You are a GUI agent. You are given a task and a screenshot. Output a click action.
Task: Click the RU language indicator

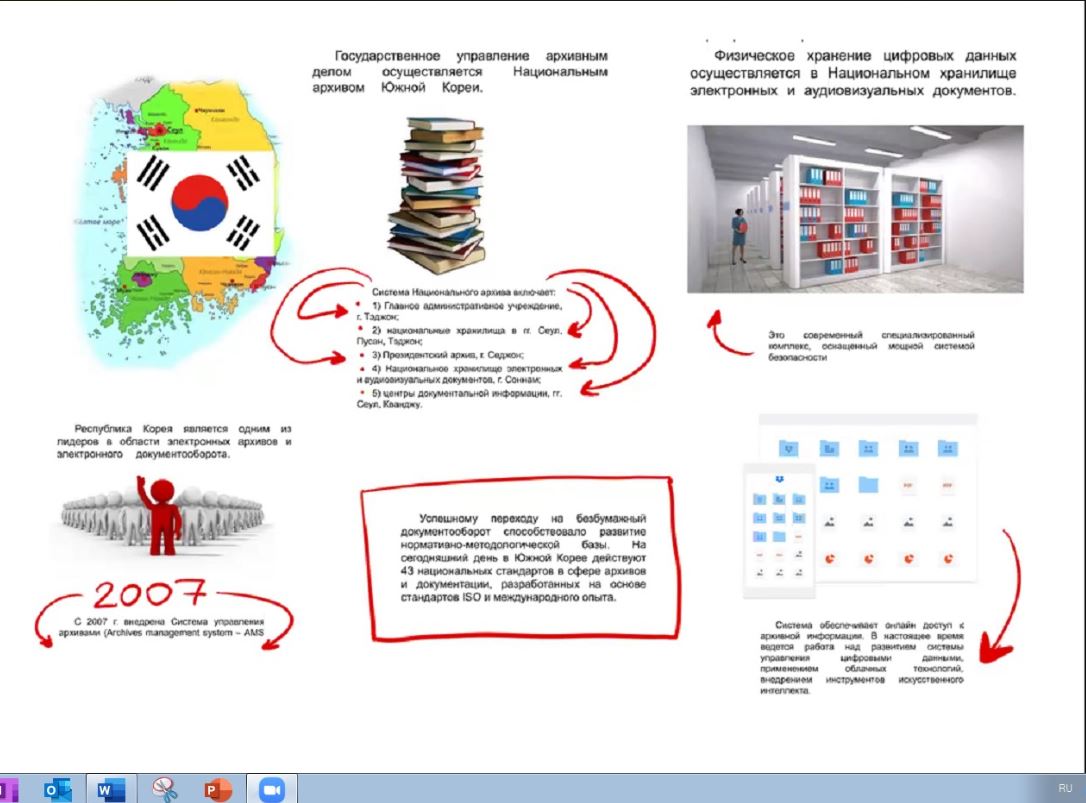(x=1065, y=788)
